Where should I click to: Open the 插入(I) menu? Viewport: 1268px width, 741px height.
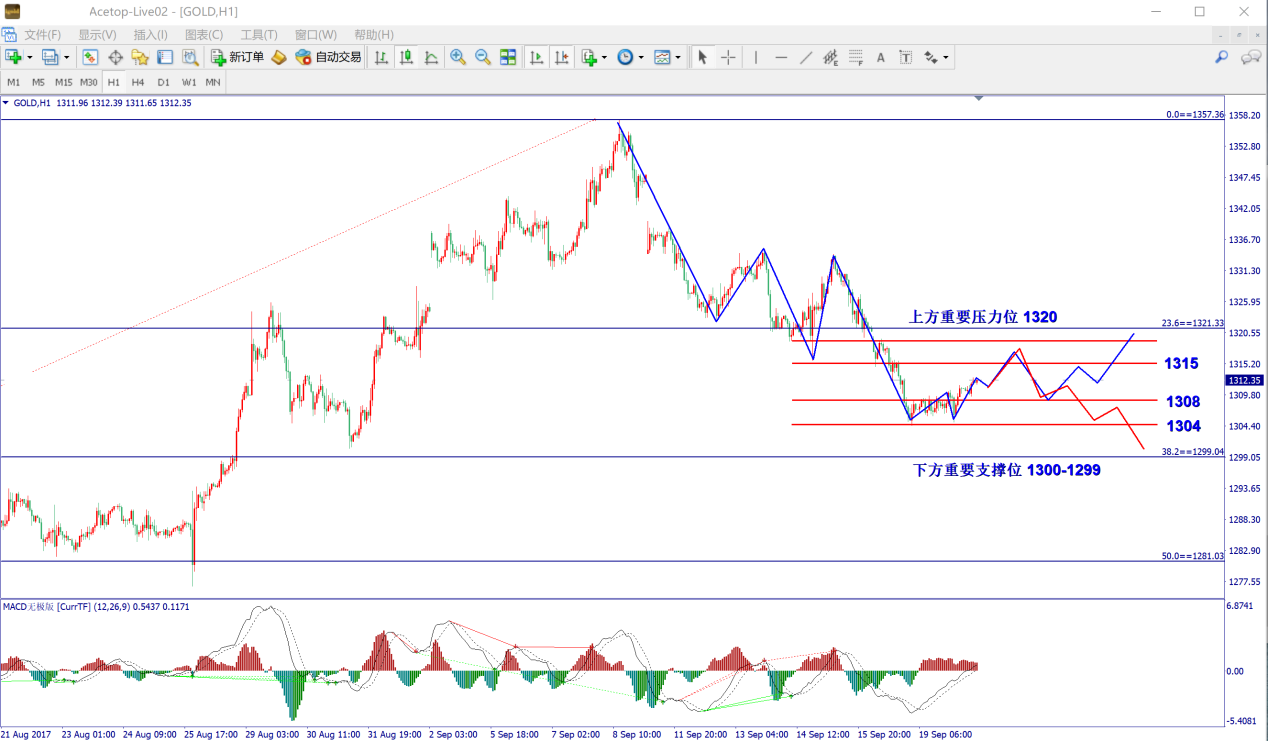point(150,34)
